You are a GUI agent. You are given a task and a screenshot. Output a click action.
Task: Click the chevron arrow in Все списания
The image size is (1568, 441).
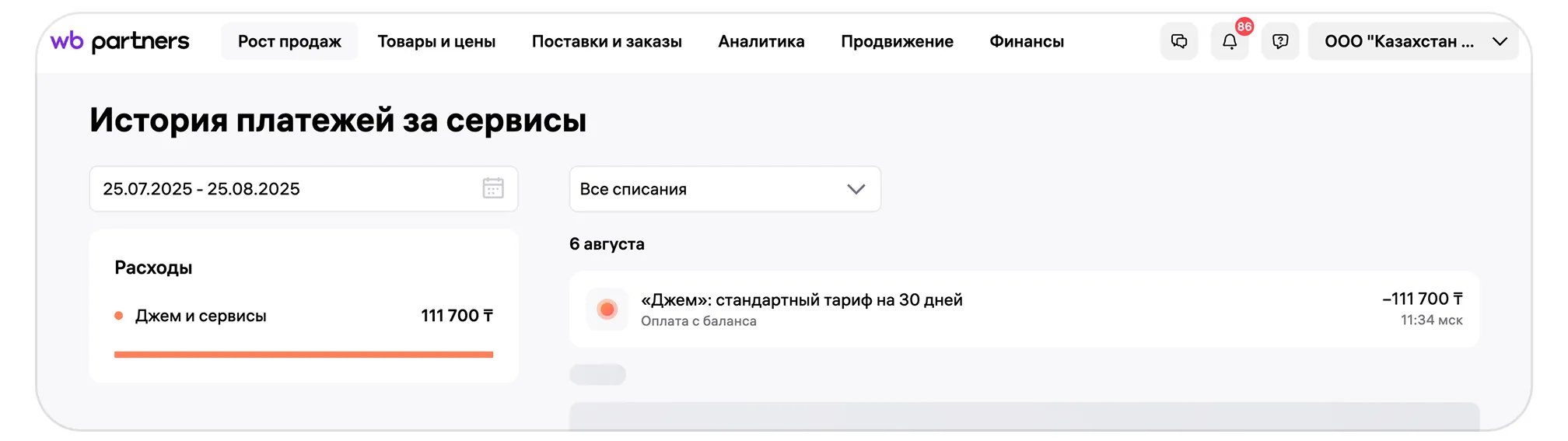(856, 189)
